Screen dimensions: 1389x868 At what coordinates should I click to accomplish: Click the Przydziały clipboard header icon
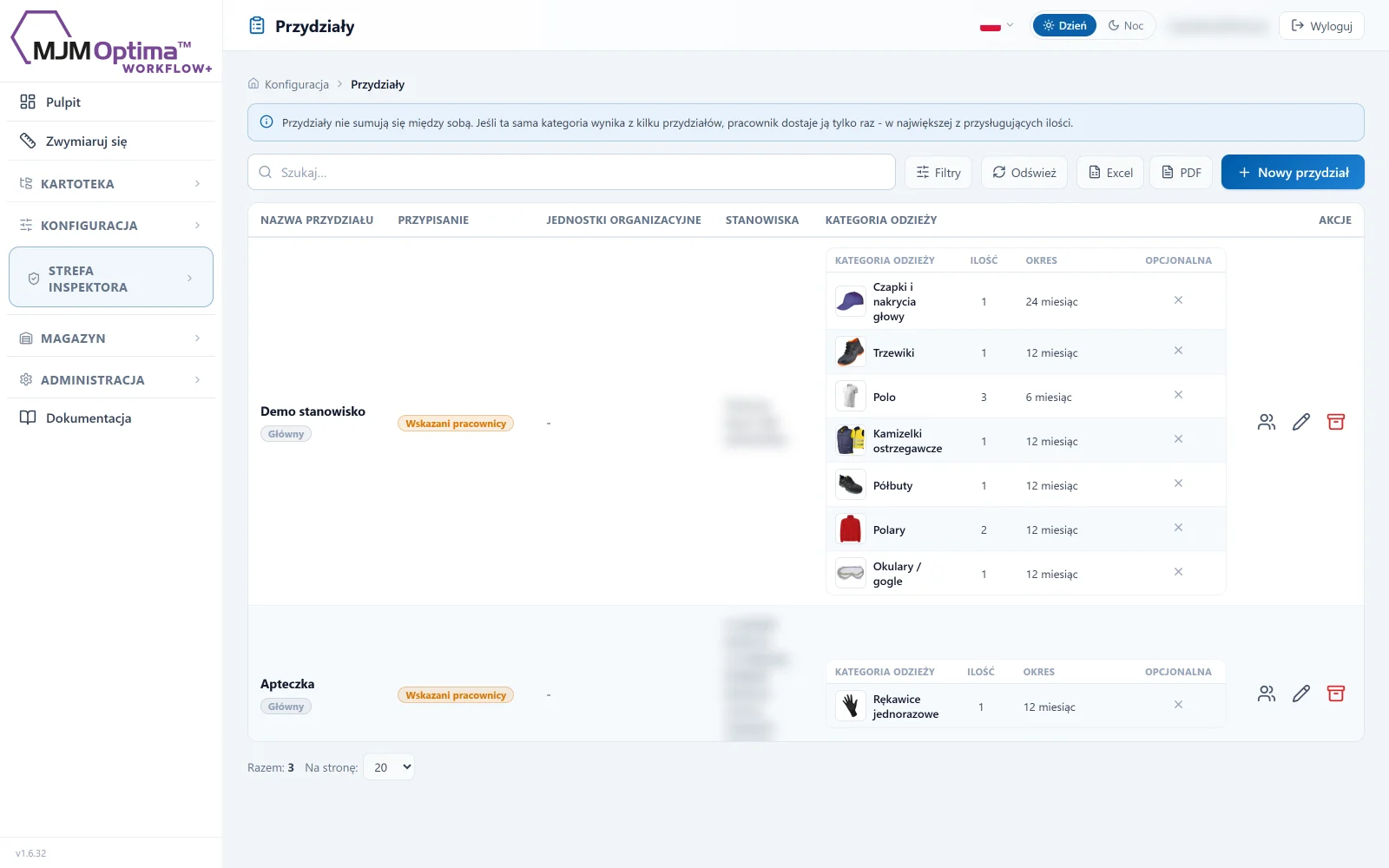(257, 26)
